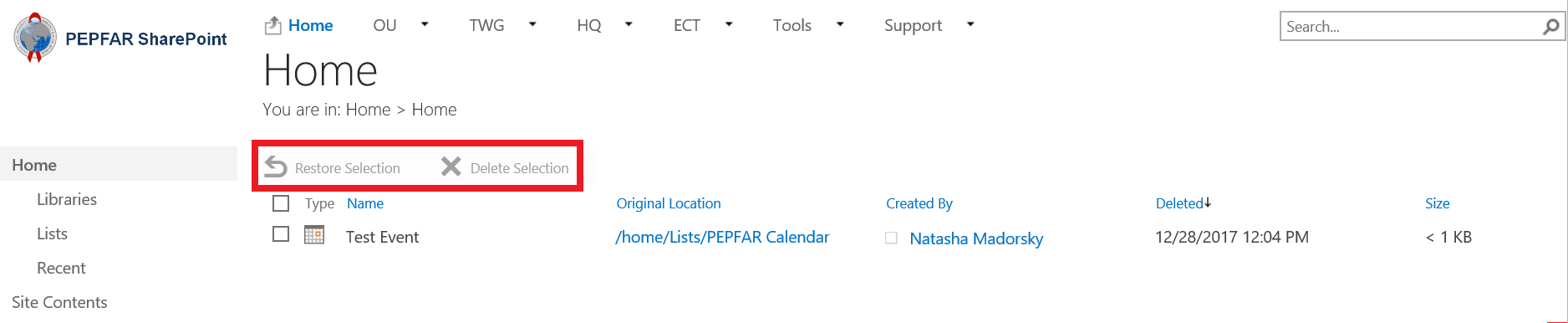Select the ECT menu item
Screen dimensions: 1568x323
(x=687, y=26)
